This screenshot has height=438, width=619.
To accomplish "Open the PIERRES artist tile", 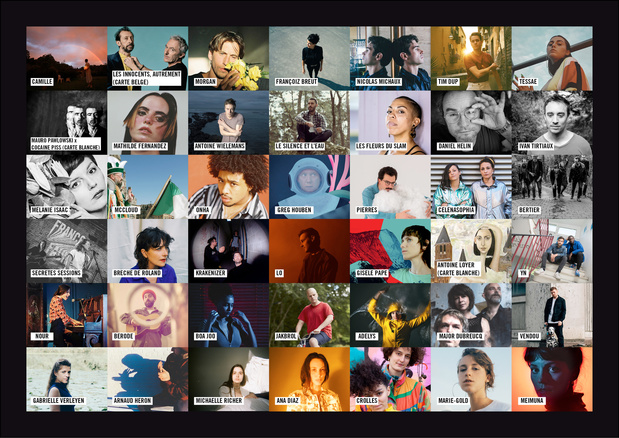I will 390,187.
